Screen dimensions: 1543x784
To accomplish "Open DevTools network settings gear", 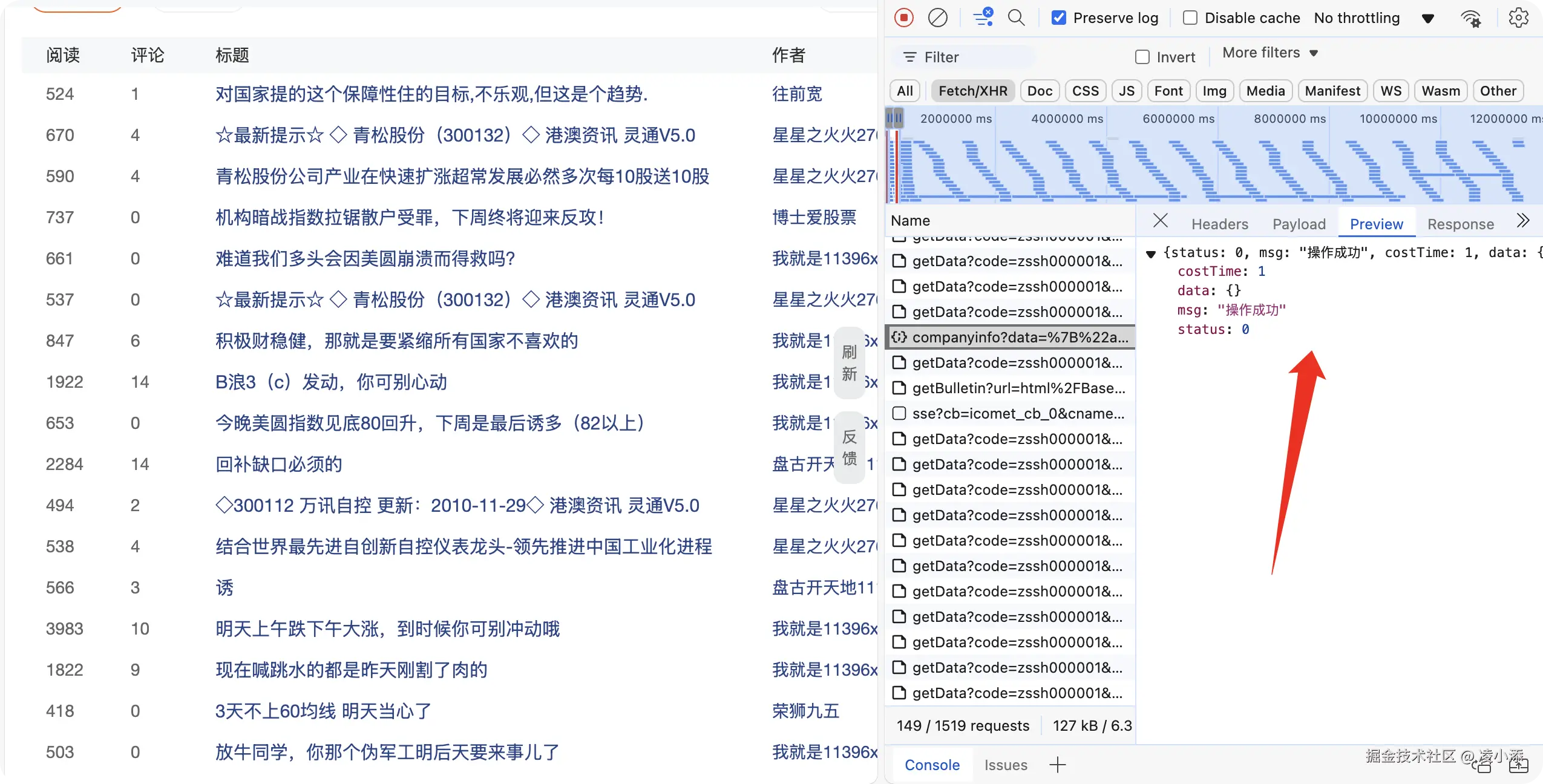I will [x=1518, y=18].
